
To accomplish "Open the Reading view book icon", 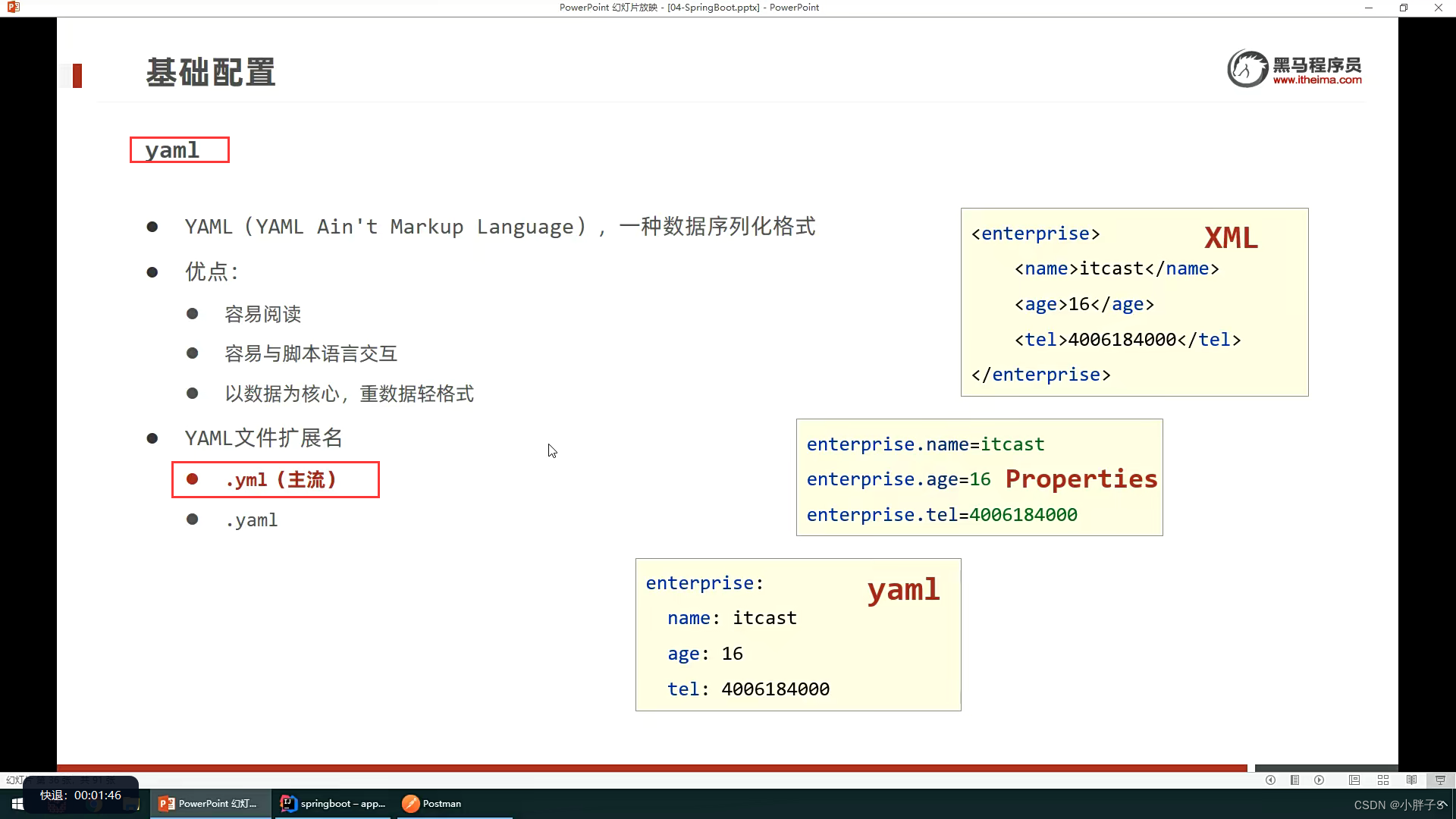I will (1412, 780).
